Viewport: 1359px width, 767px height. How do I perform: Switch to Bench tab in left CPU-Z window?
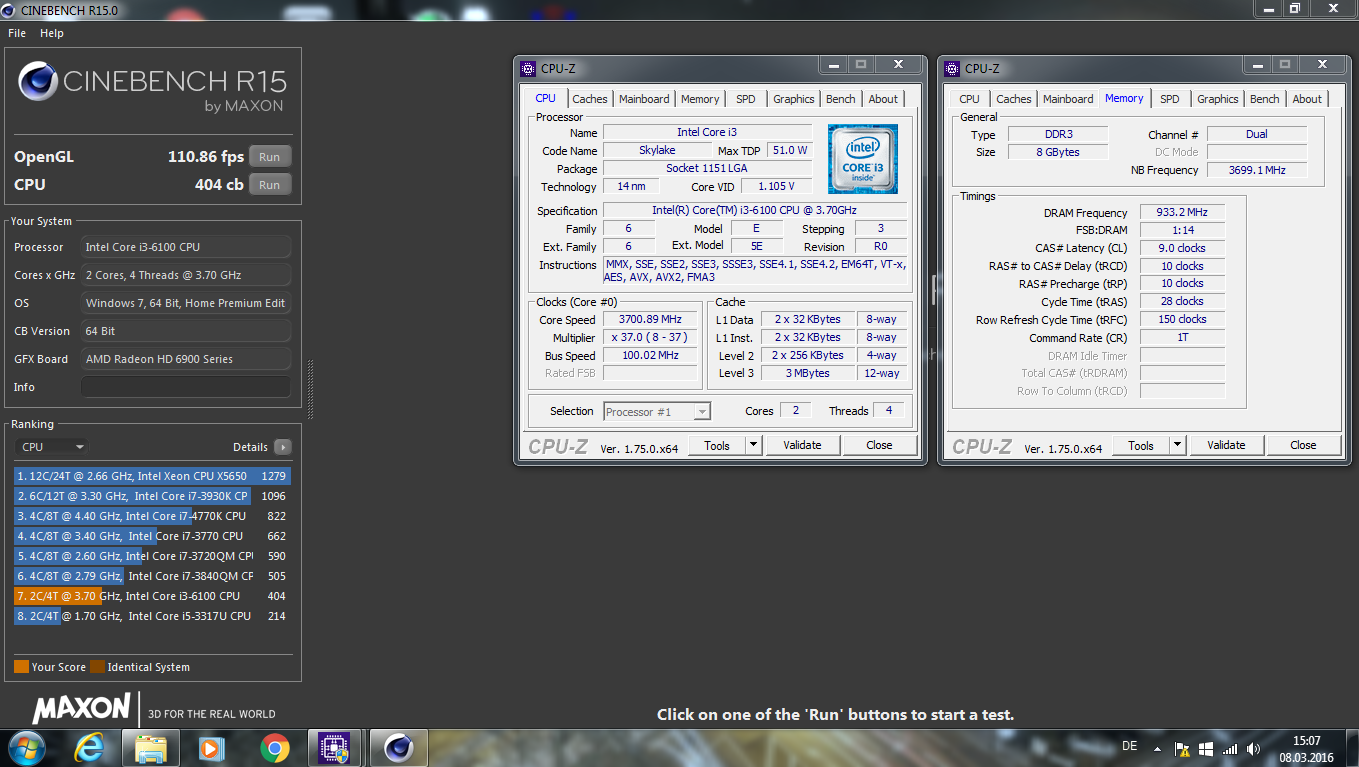point(841,99)
